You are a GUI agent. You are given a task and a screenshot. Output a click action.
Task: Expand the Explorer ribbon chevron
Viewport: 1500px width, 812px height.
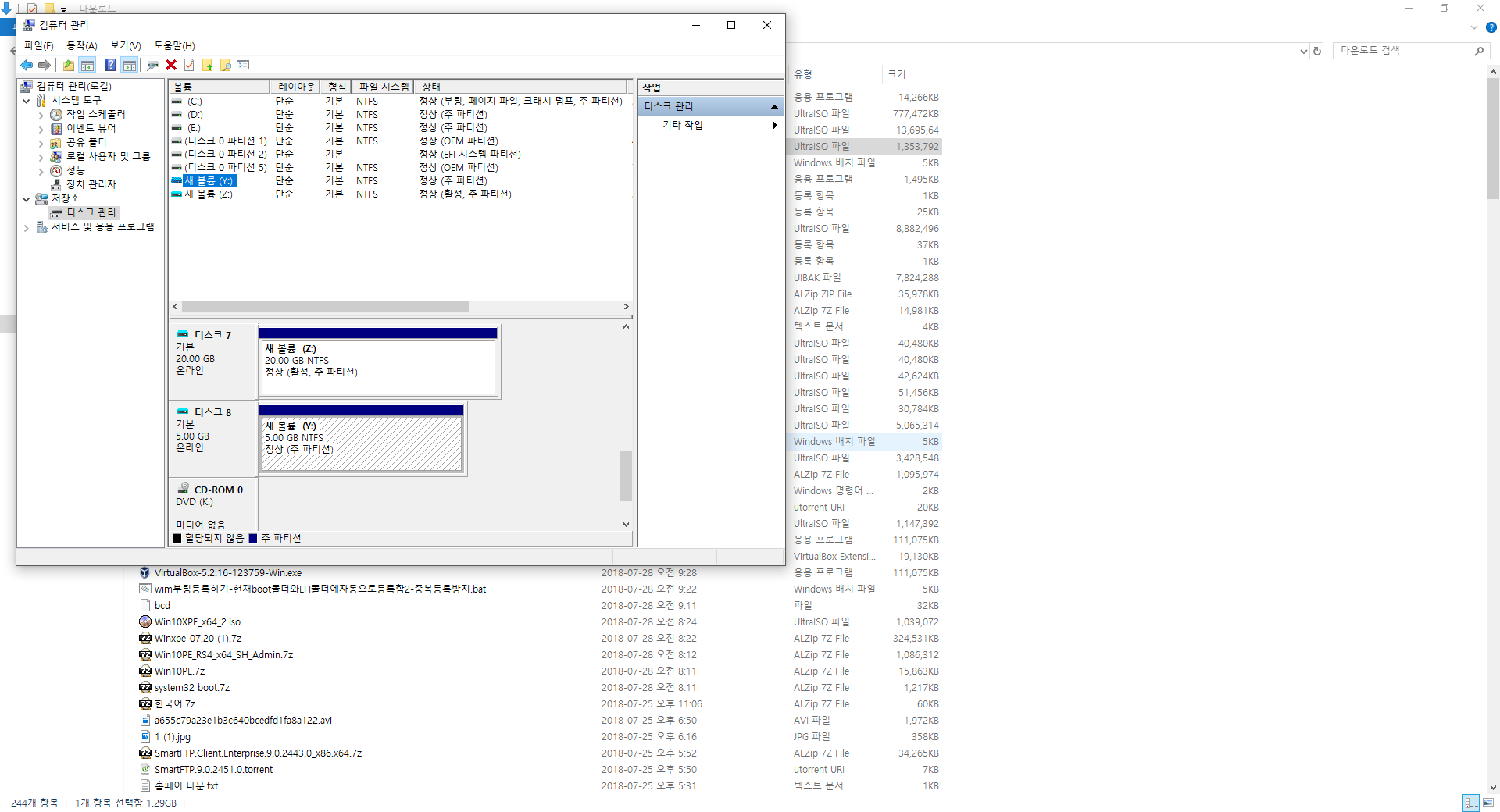coord(1474,27)
